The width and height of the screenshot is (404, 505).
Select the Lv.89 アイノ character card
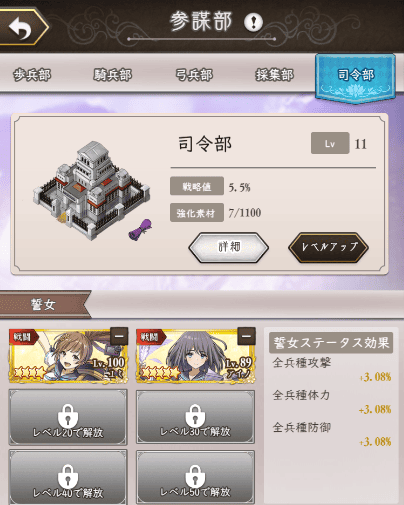click(196, 355)
